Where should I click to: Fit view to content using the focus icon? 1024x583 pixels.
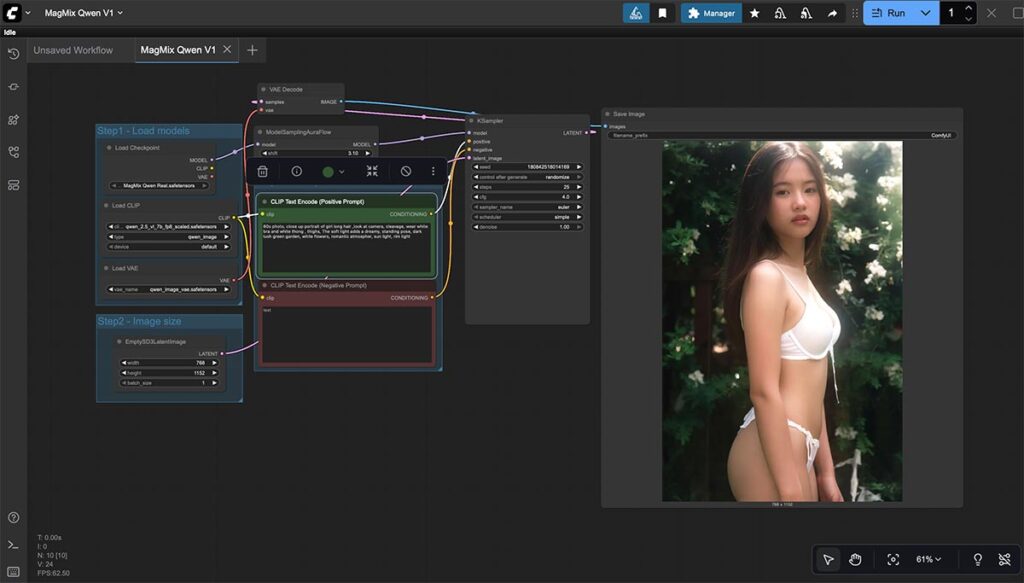[x=893, y=559]
